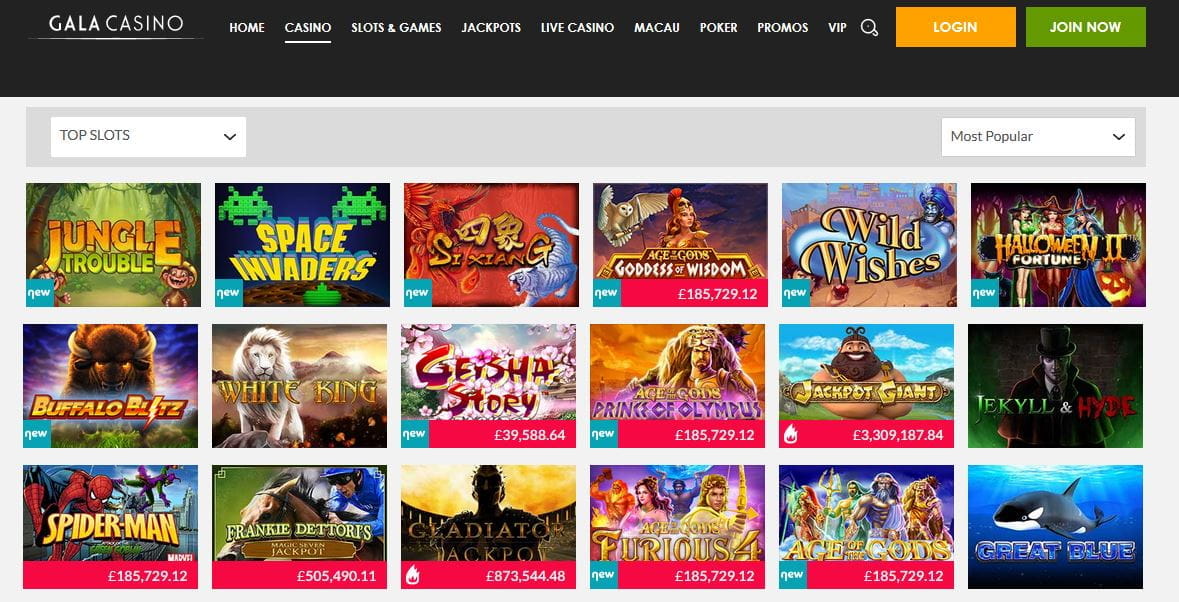Select the Jekyll & Hyde game thumbnail

1056,386
